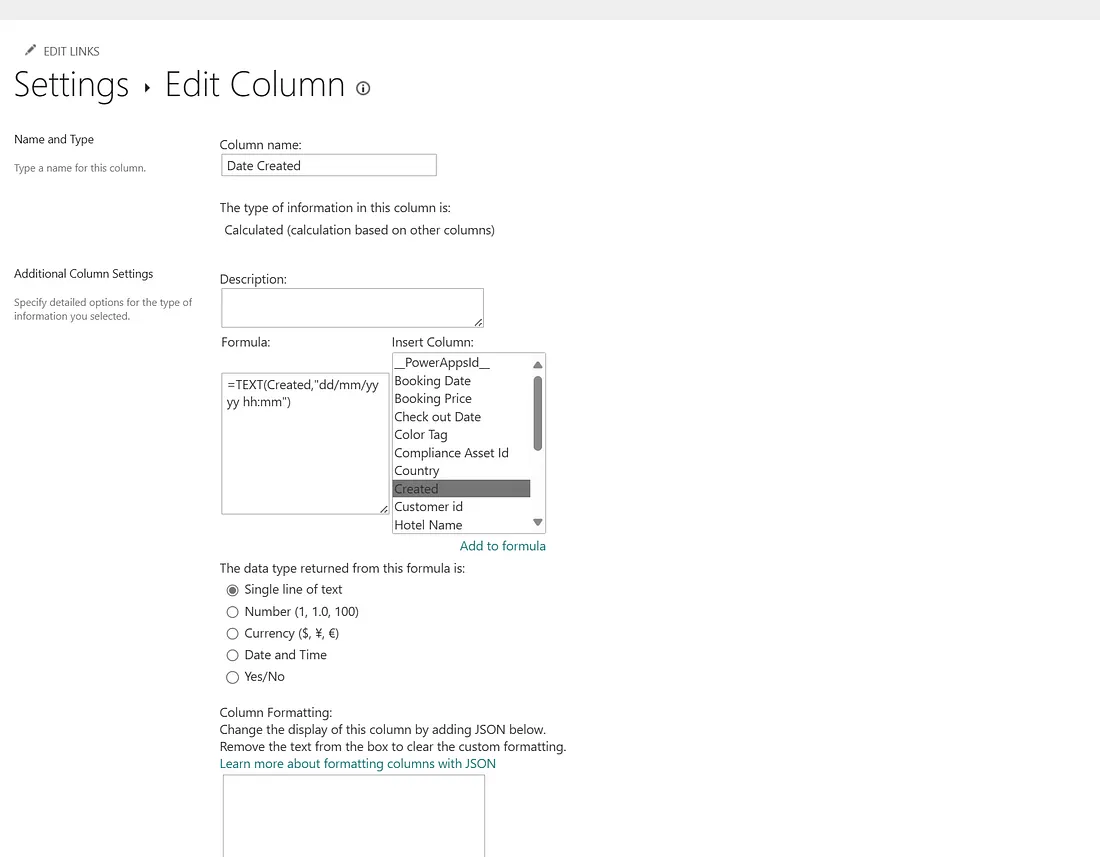Pick Hotel Name from the column list
This screenshot has width=1100, height=857.
pos(428,525)
